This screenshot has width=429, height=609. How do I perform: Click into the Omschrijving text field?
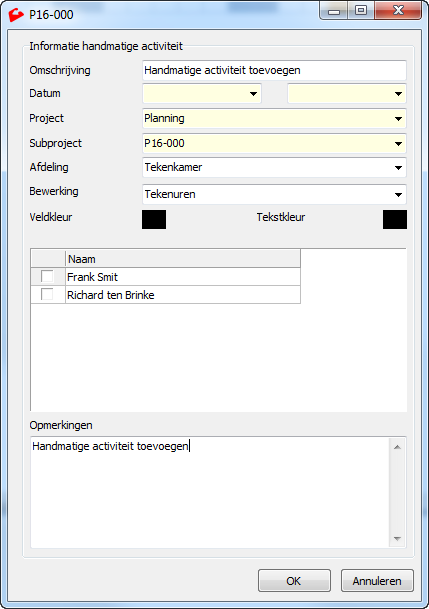(274, 70)
